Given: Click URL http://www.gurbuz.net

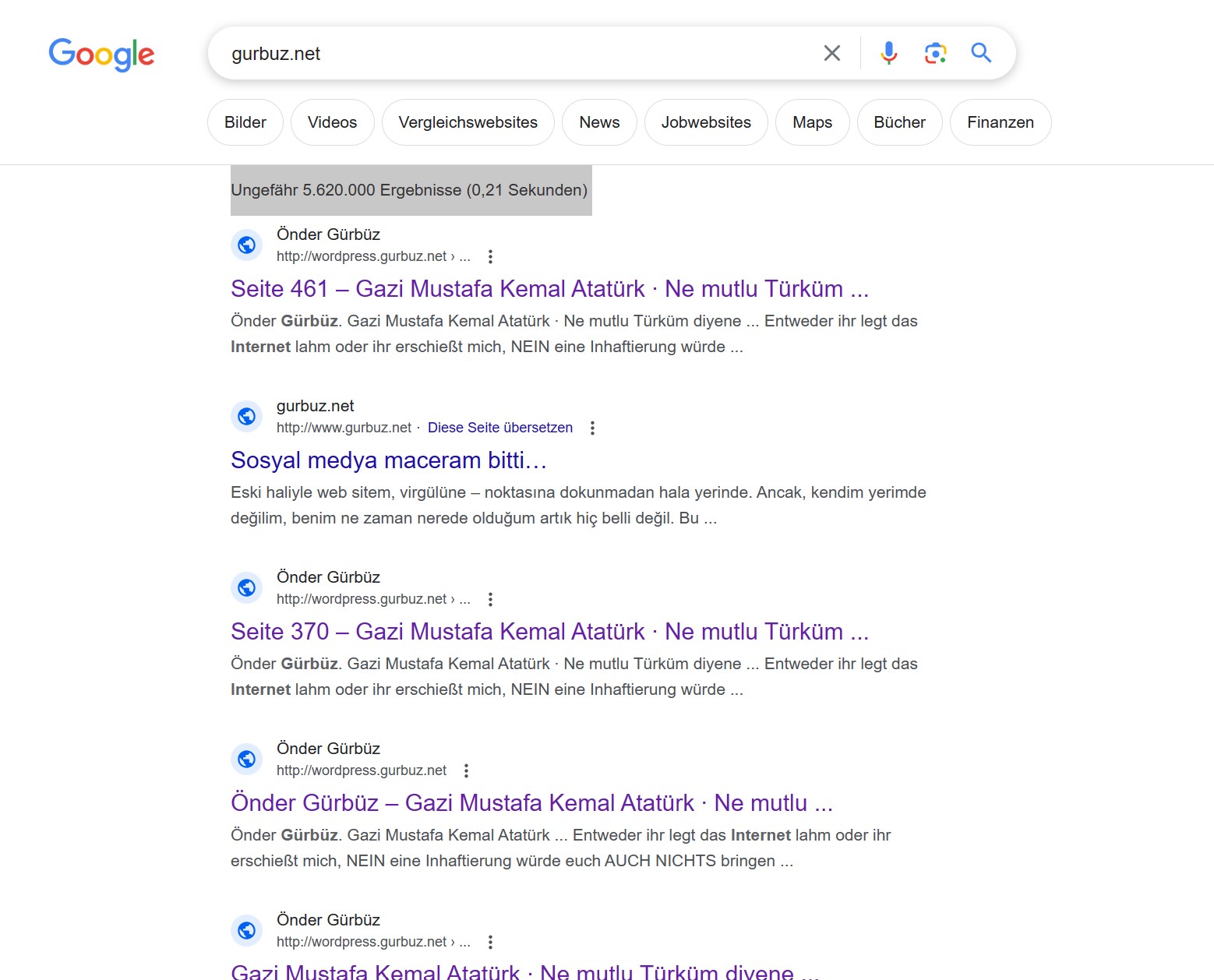Looking at the screenshot, I should 344,428.
